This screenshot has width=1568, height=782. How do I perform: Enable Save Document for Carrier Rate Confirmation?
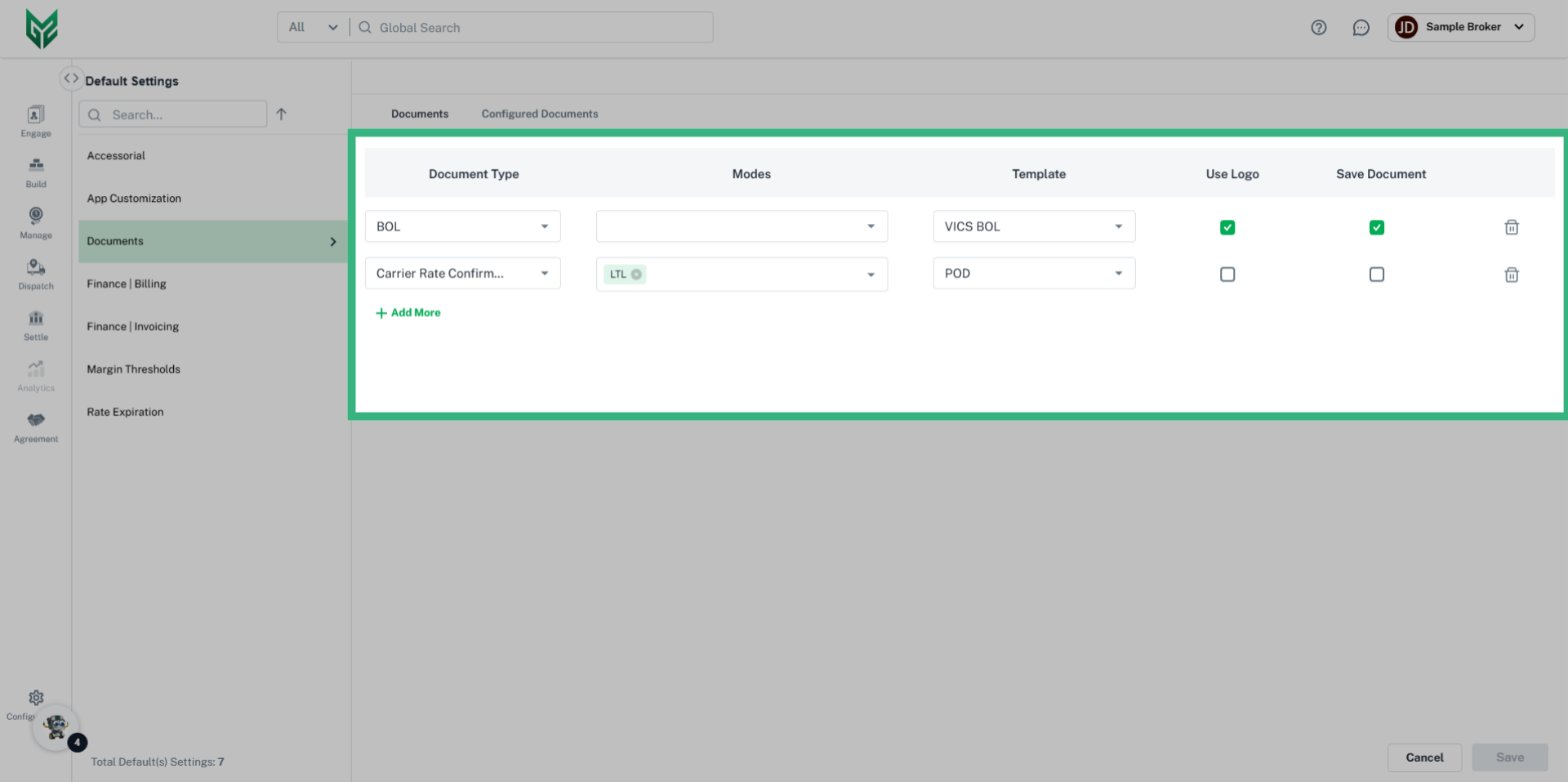tap(1377, 275)
